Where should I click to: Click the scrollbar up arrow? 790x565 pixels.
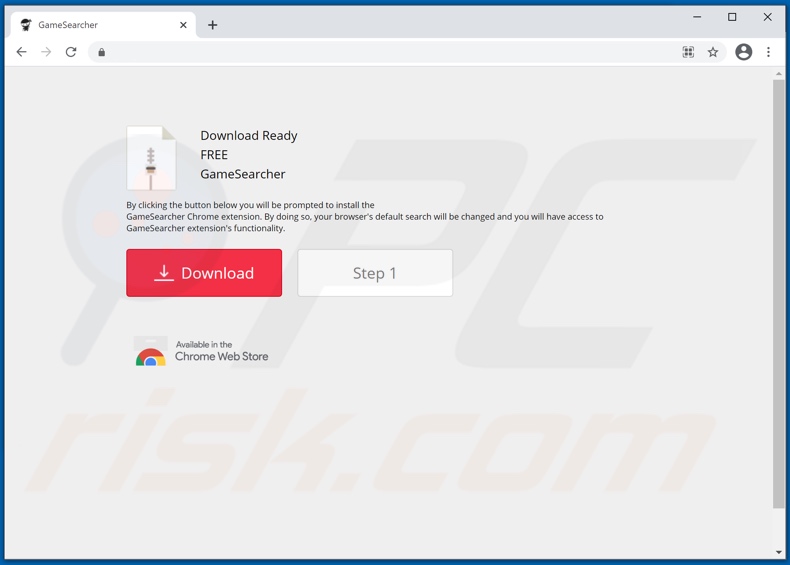(778, 74)
